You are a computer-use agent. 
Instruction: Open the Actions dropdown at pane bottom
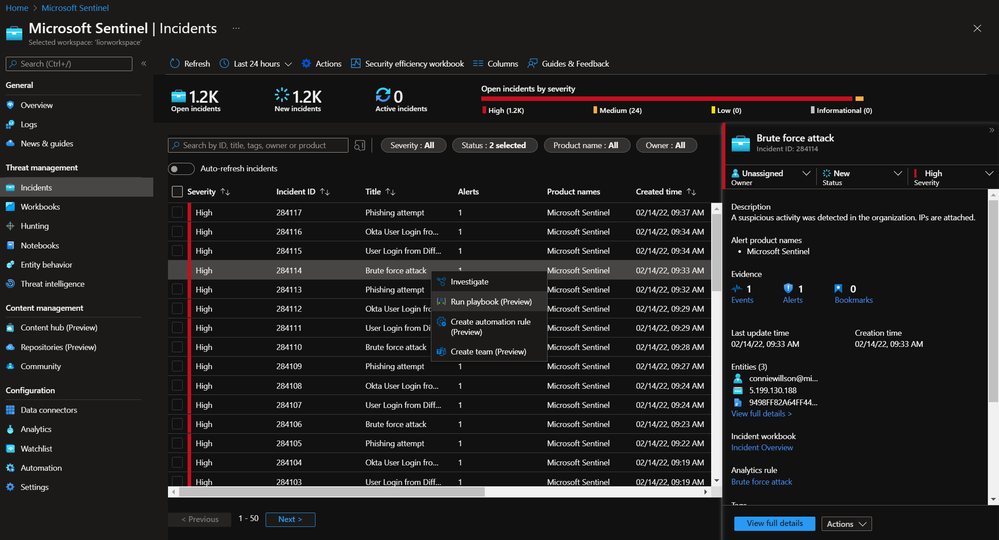[x=846, y=524]
